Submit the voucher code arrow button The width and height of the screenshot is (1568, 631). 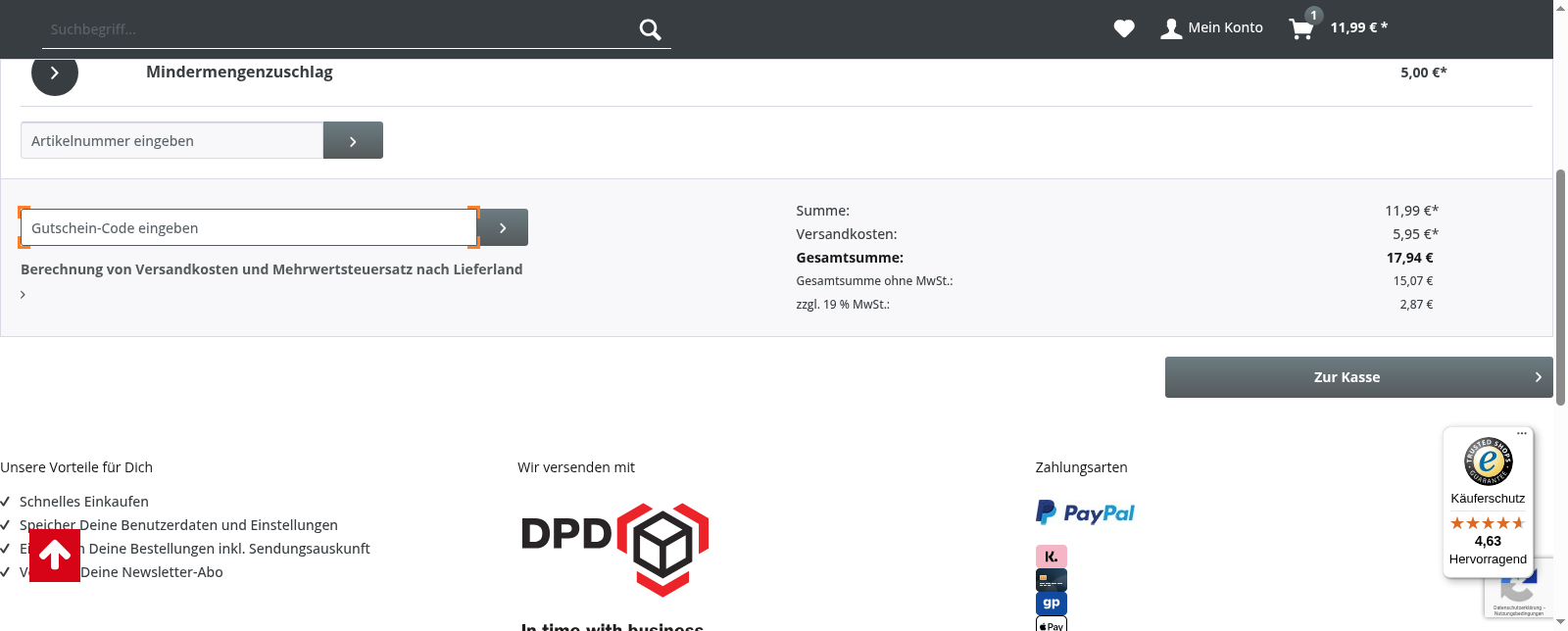(x=504, y=227)
